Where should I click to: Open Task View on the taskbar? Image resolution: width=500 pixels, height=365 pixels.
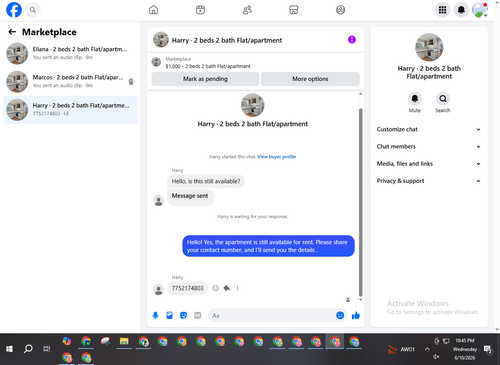pos(47,349)
